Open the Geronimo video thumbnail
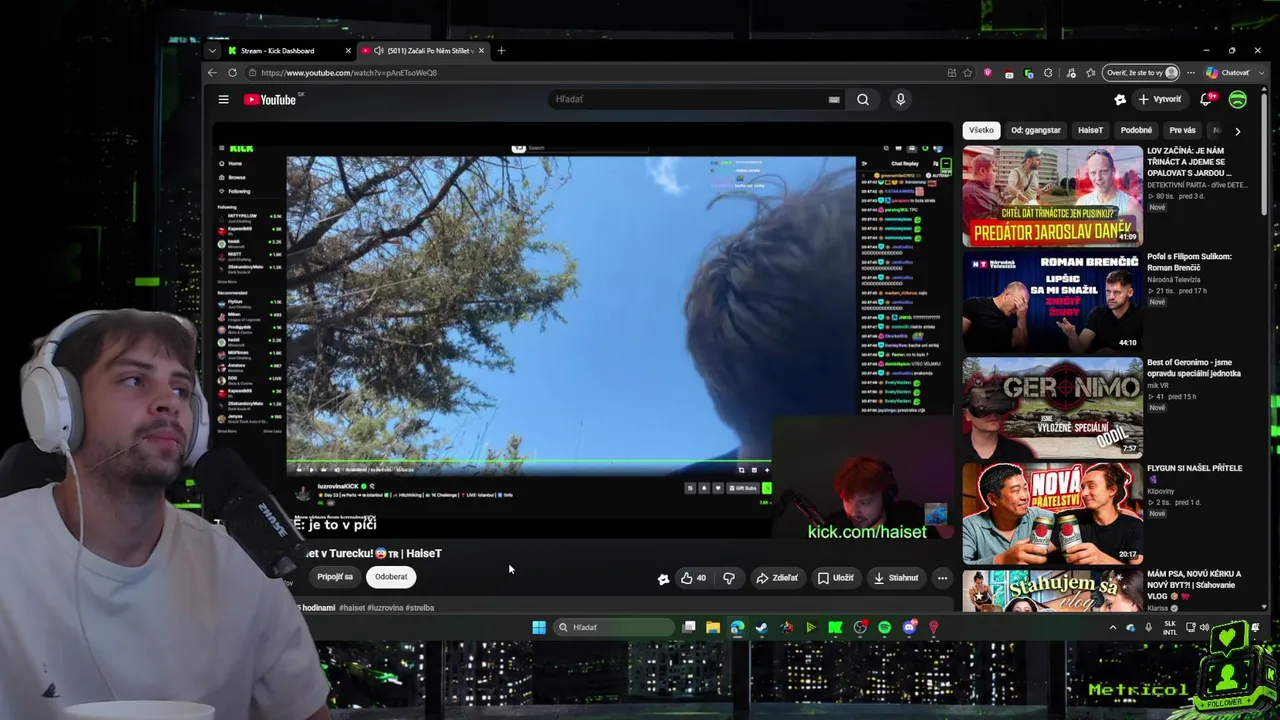The width and height of the screenshot is (1280, 720). pos(1052,408)
